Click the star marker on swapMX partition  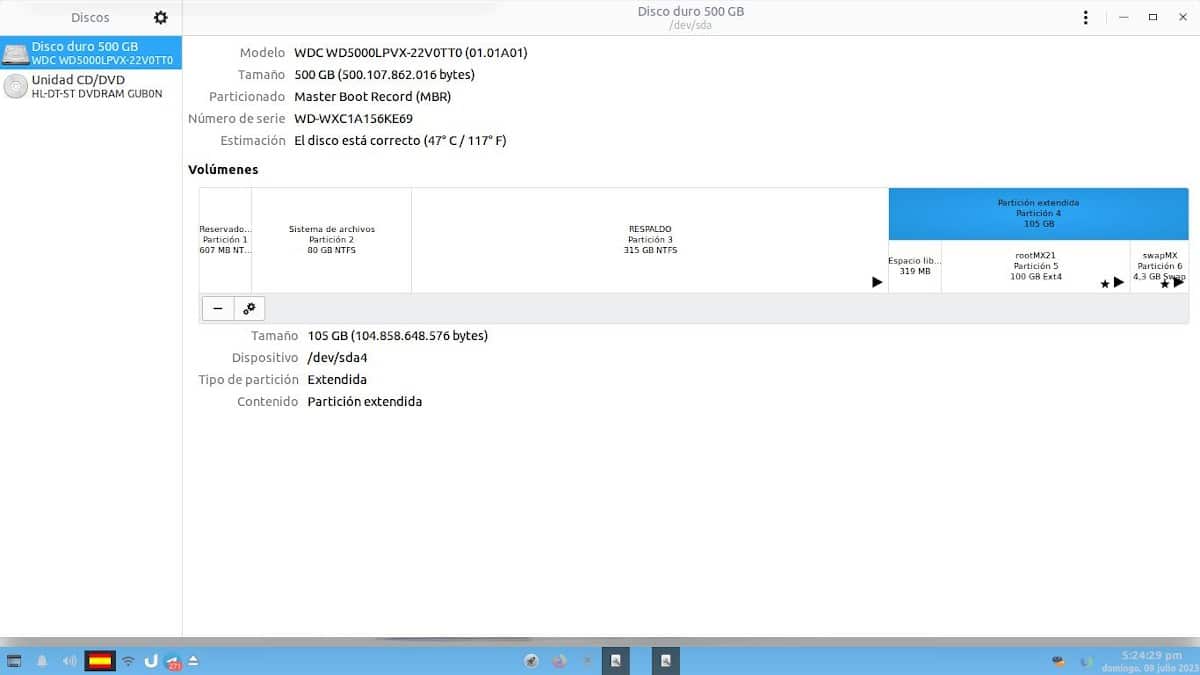[1165, 283]
